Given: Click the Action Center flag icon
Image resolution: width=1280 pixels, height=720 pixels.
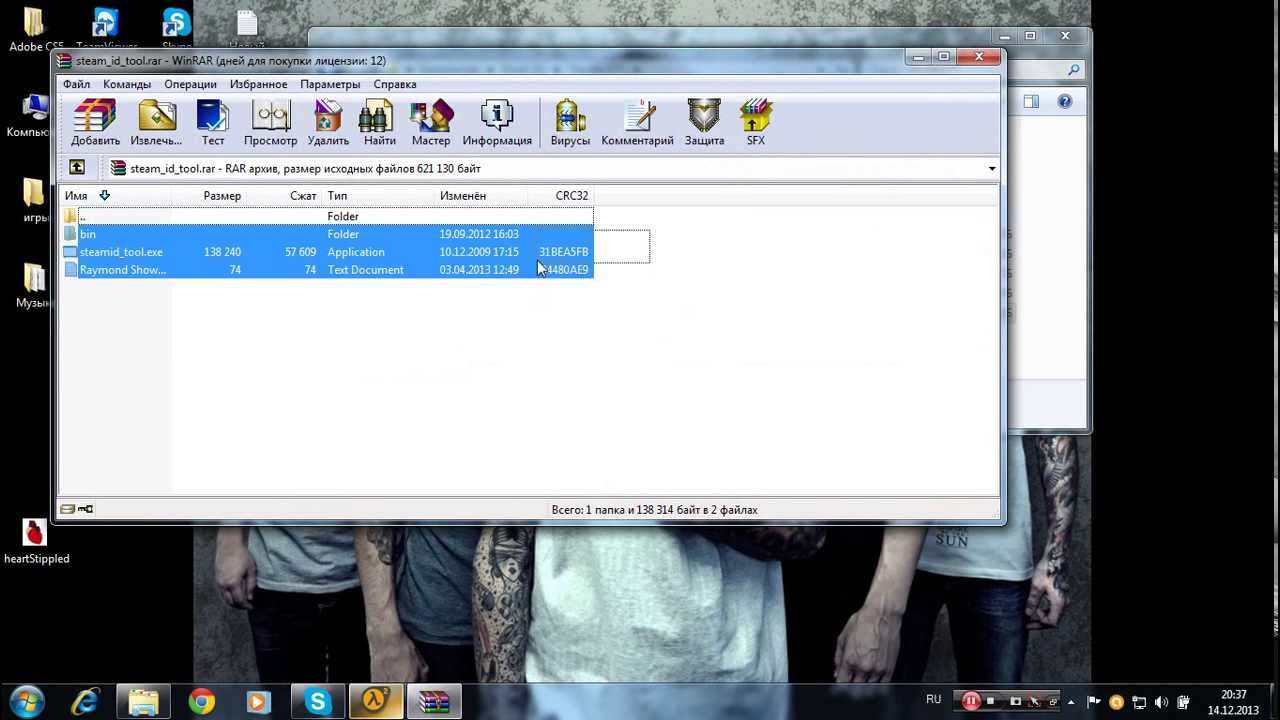Looking at the screenshot, I should [x=1095, y=702].
